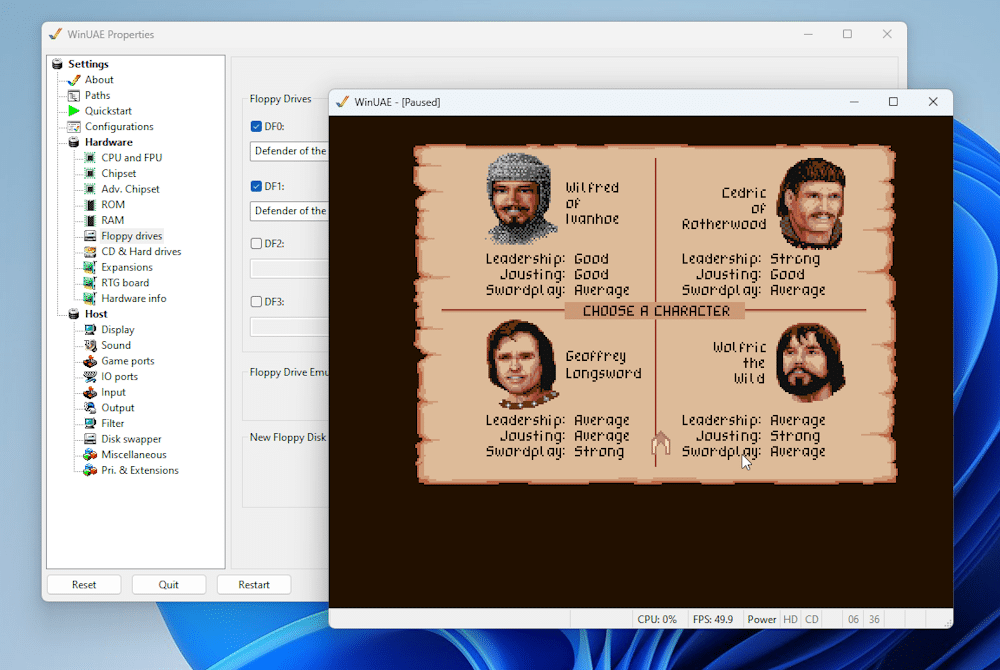Viewport: 1000px width, 670px height.
Task: Click the Display monitor icon
Action: (90, 330)
